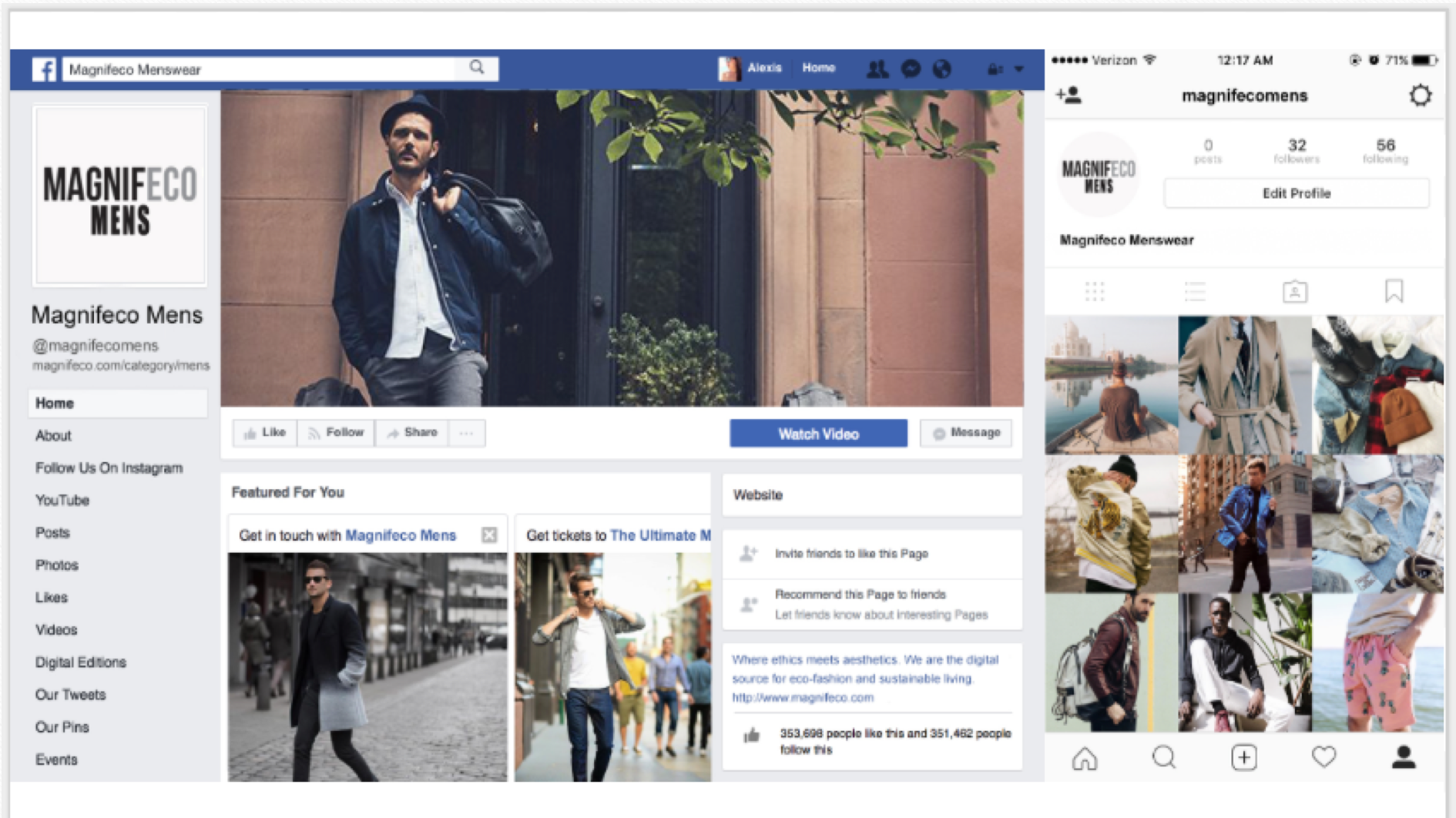1456x818 pixels.
Task: Open Instagram saved bookmark tab
Action: click(1394, 291)
